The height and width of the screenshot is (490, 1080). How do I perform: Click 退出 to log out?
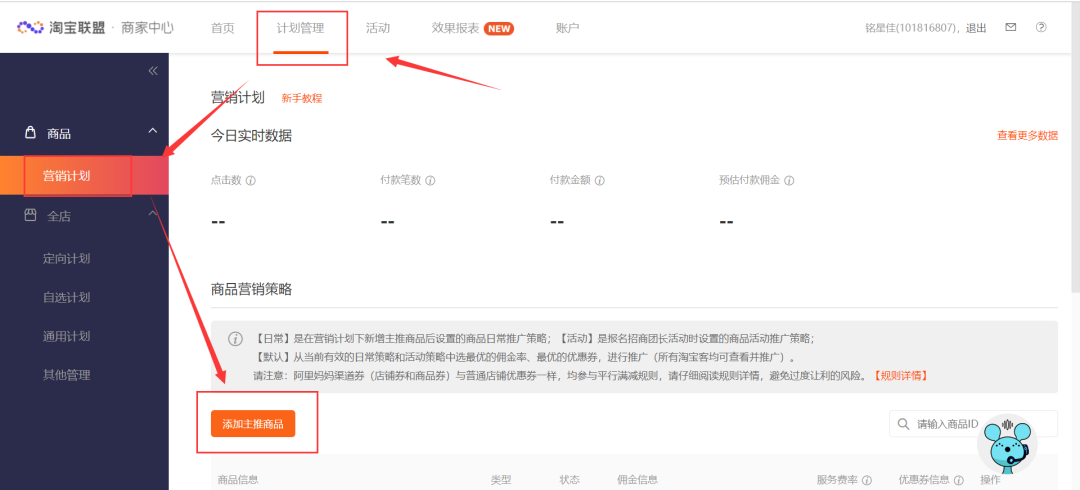(976, 27)
